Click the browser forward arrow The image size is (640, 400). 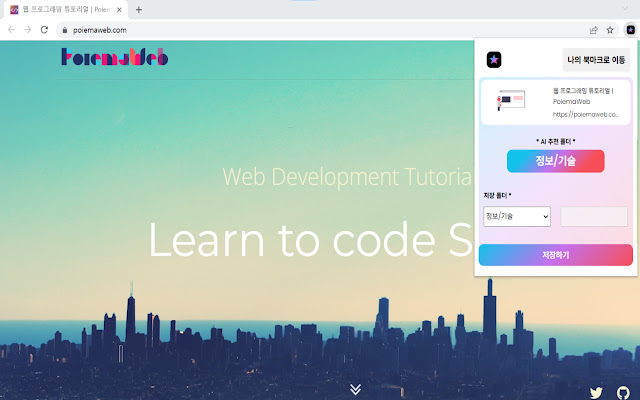[x=28, y=30]
